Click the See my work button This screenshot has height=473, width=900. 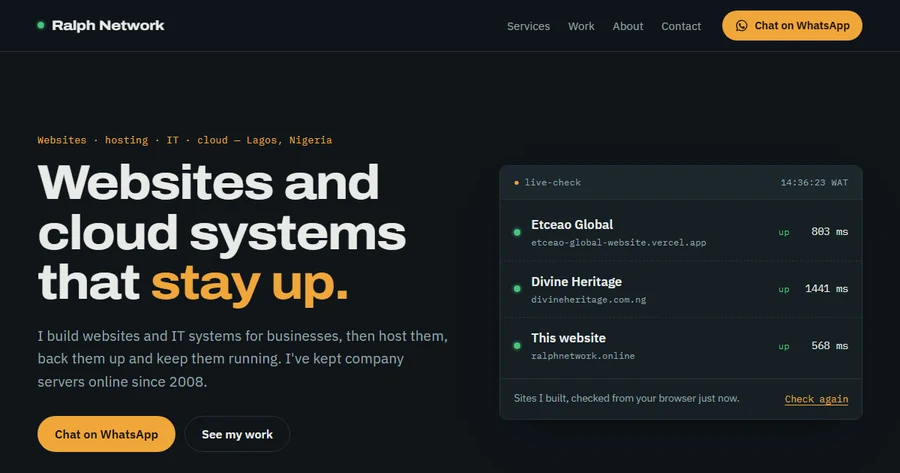pyautogui.click(x=237, y=434)
